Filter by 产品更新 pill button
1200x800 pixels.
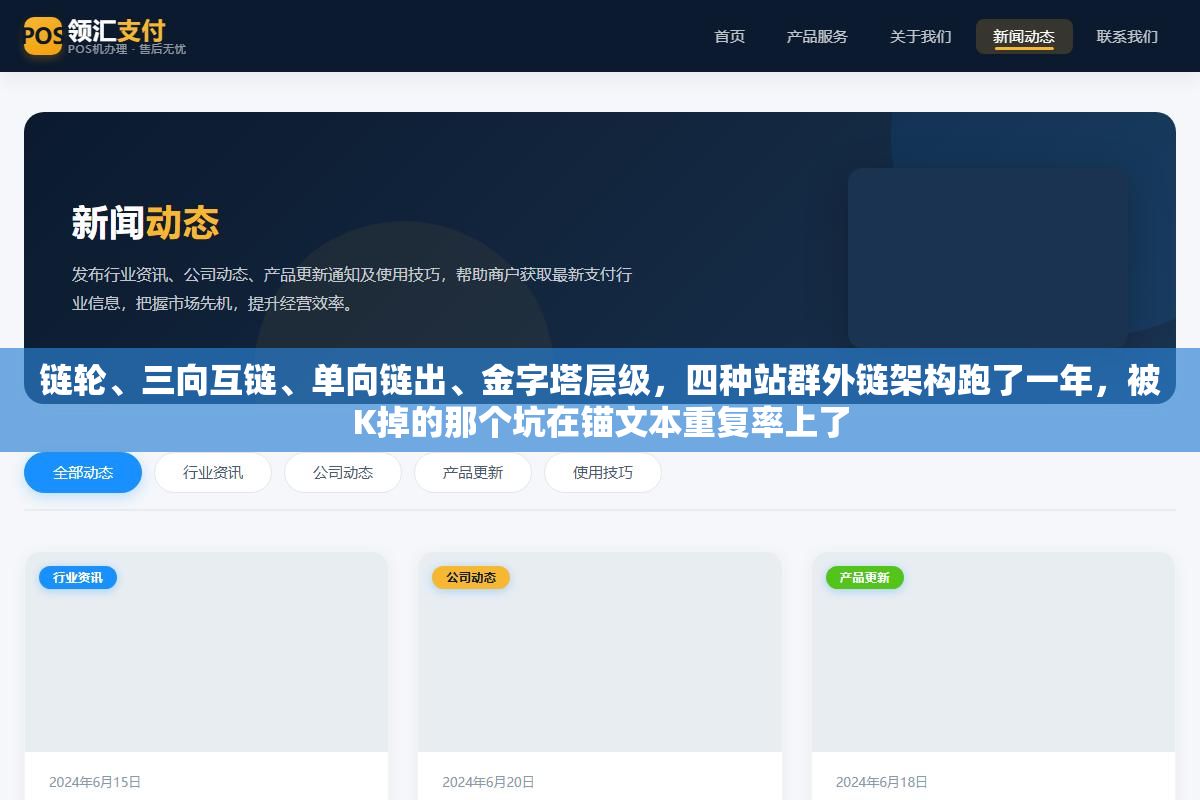473,473
